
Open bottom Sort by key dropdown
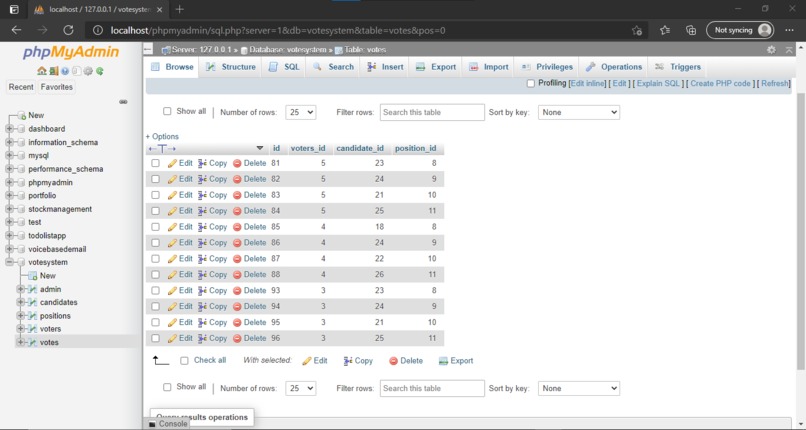click(579, 388)
